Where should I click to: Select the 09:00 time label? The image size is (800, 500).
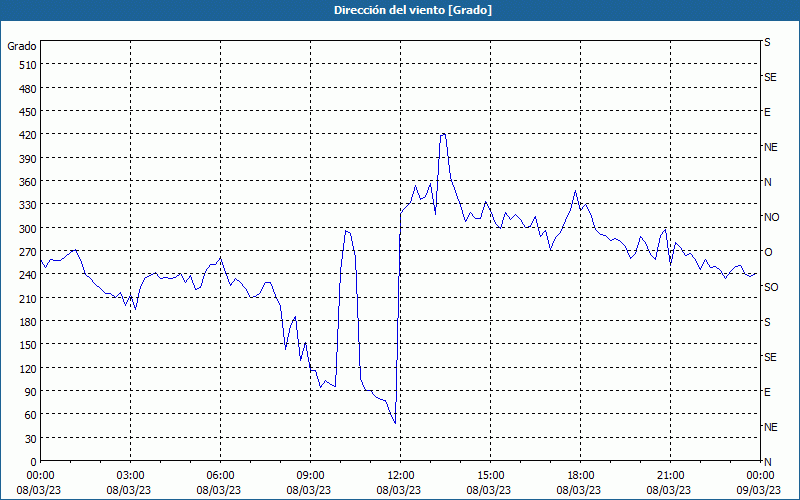click(310, 476)
